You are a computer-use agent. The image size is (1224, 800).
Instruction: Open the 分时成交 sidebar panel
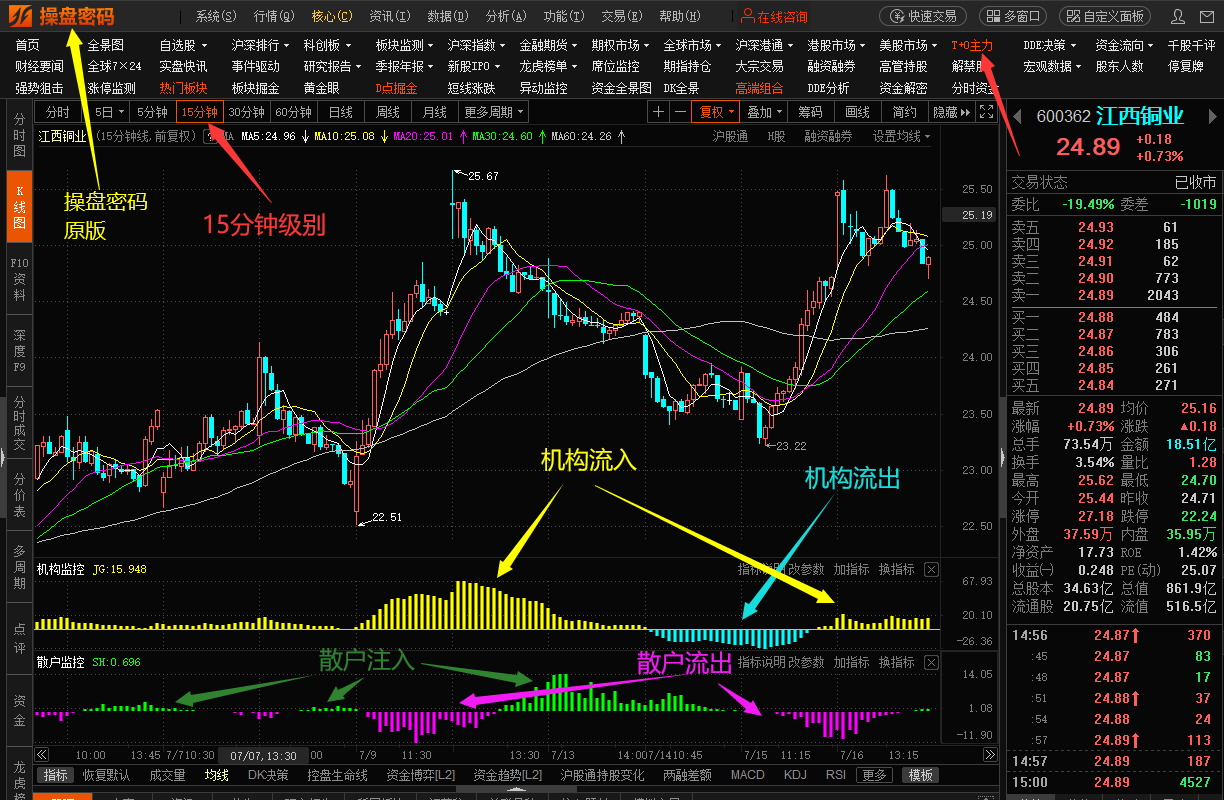click(x=19, y=424)
